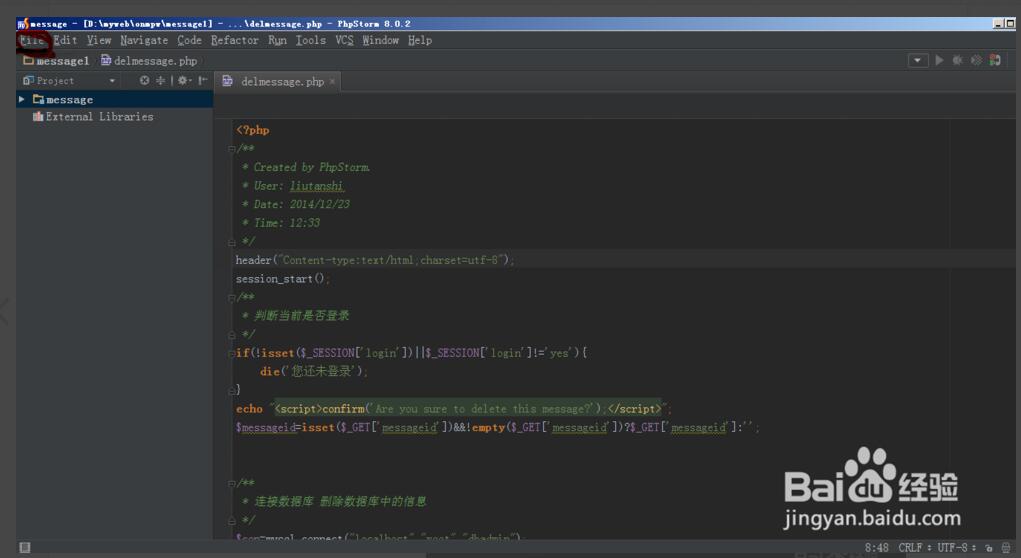Collapse the login check comment block
The width and height of the screenshot is (1021, 558).
[231, 298]
